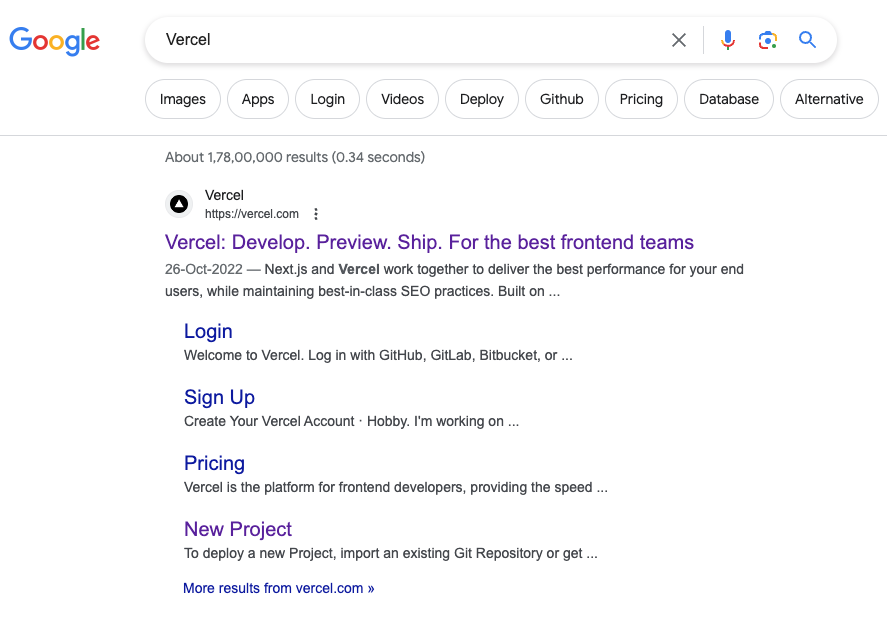Click the blue magnifier search button
The height and width of the screenshot is (625, 887).
point(808,40)
